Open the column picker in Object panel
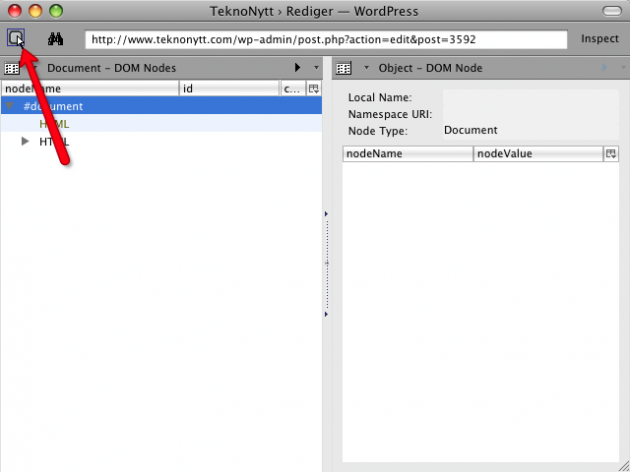The width and height of the screenshot is (630, 472). coord(611,154)
